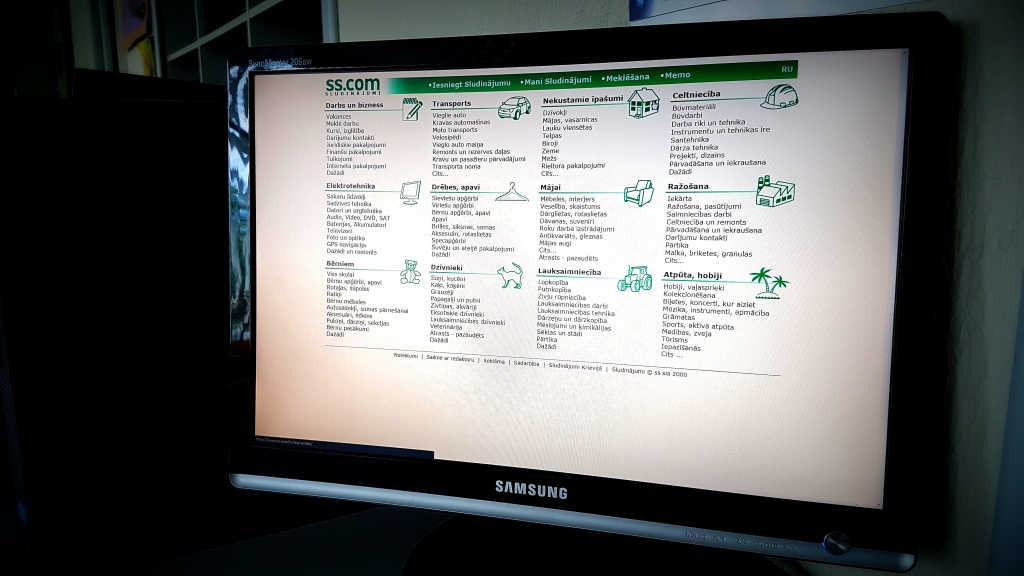Image resolution: width=1024 pixels, height=576 pixels.
Task: Select the monitor icon for Elektrotehnika
Action: 410,192
